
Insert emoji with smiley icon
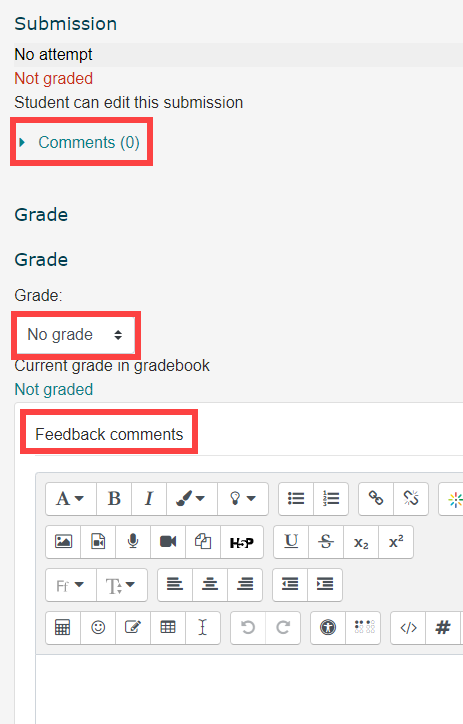point(98,627)
